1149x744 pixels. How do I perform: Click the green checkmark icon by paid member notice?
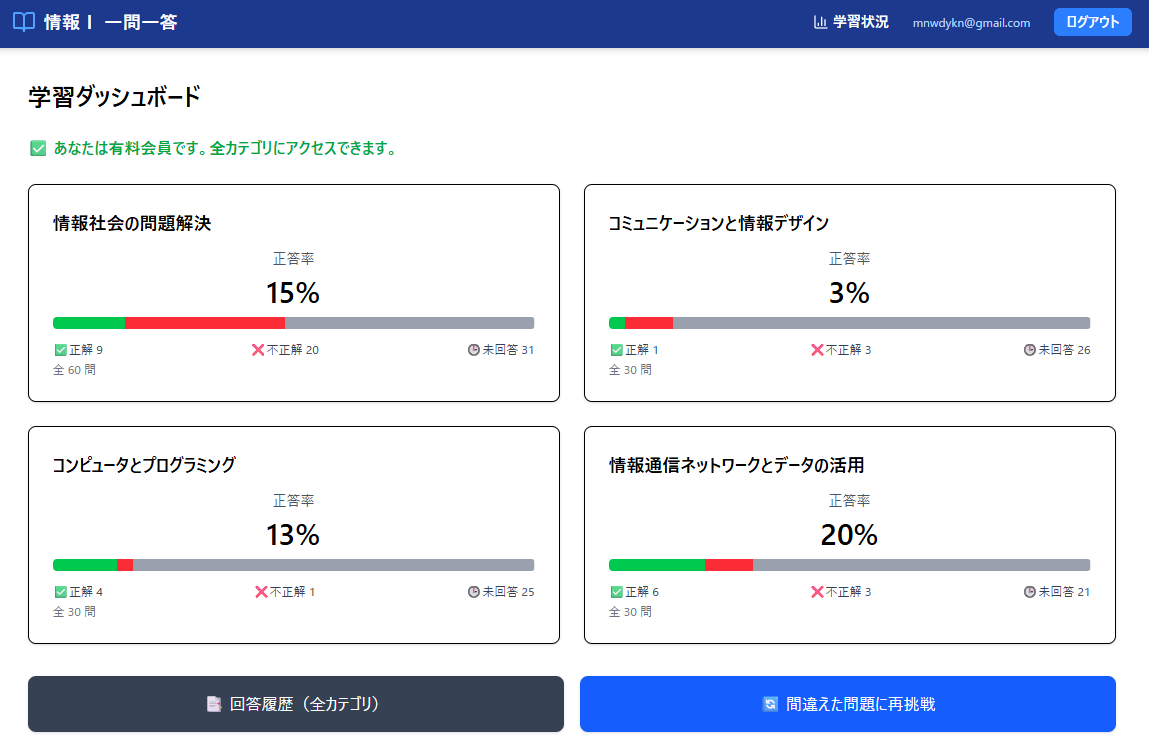(38, 149)
